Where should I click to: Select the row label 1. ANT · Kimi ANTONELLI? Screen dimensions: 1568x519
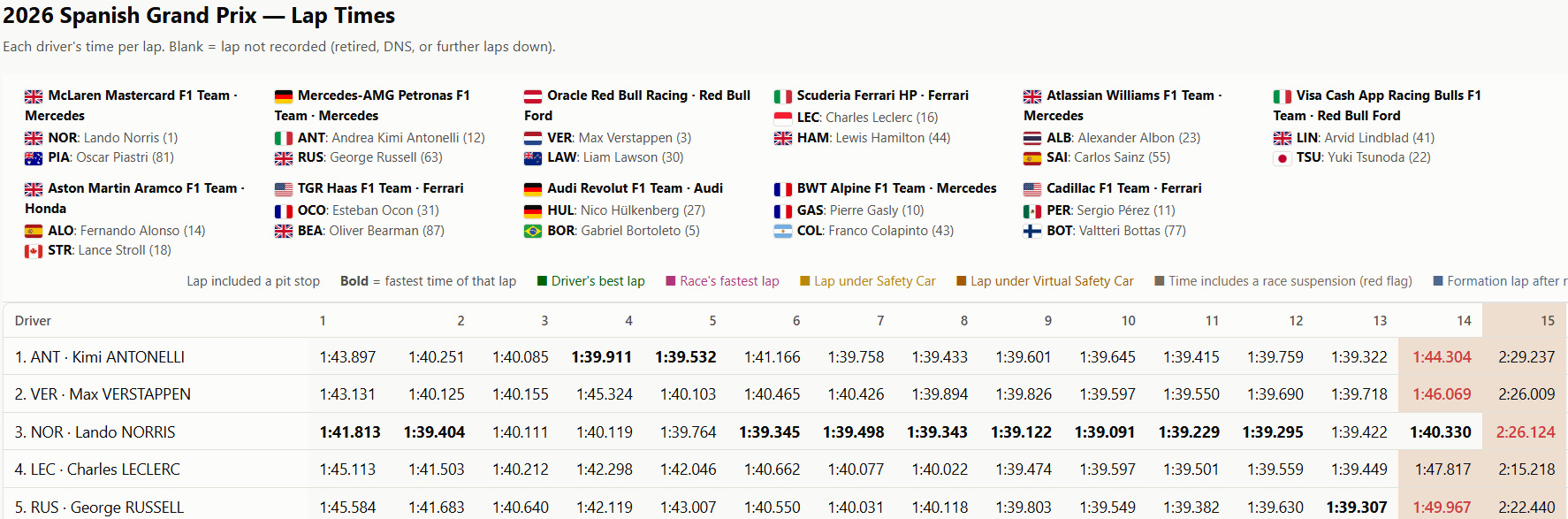pyautogui.click(x=100, y=357)
